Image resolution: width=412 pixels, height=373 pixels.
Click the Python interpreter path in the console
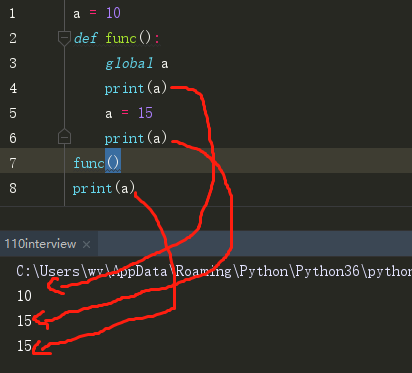tap(214, 272)
